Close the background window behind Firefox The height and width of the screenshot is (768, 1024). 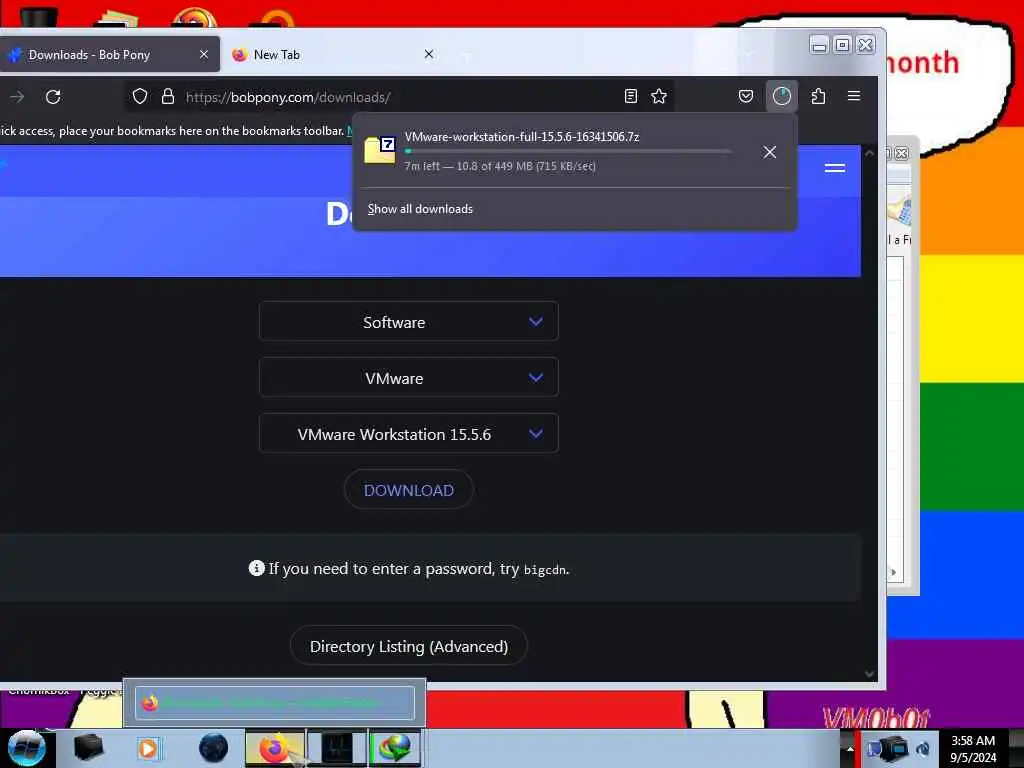tap(902, 153)
